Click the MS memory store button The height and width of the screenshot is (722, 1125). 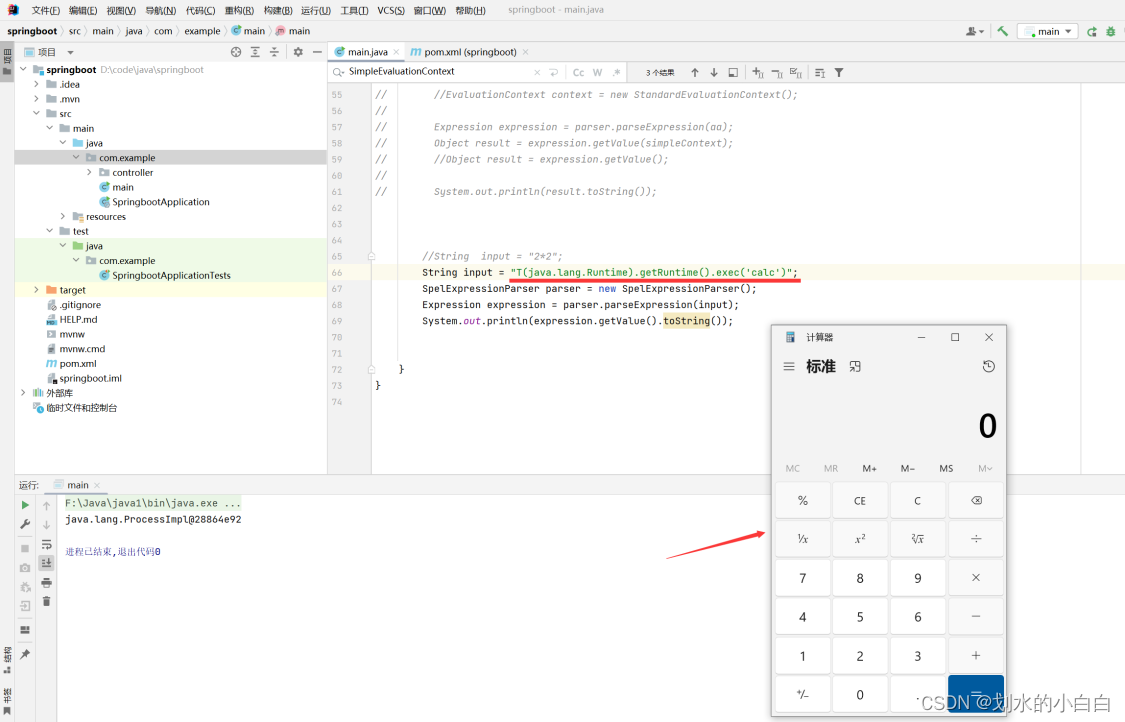pyautogui.click(x=946, y=469)
